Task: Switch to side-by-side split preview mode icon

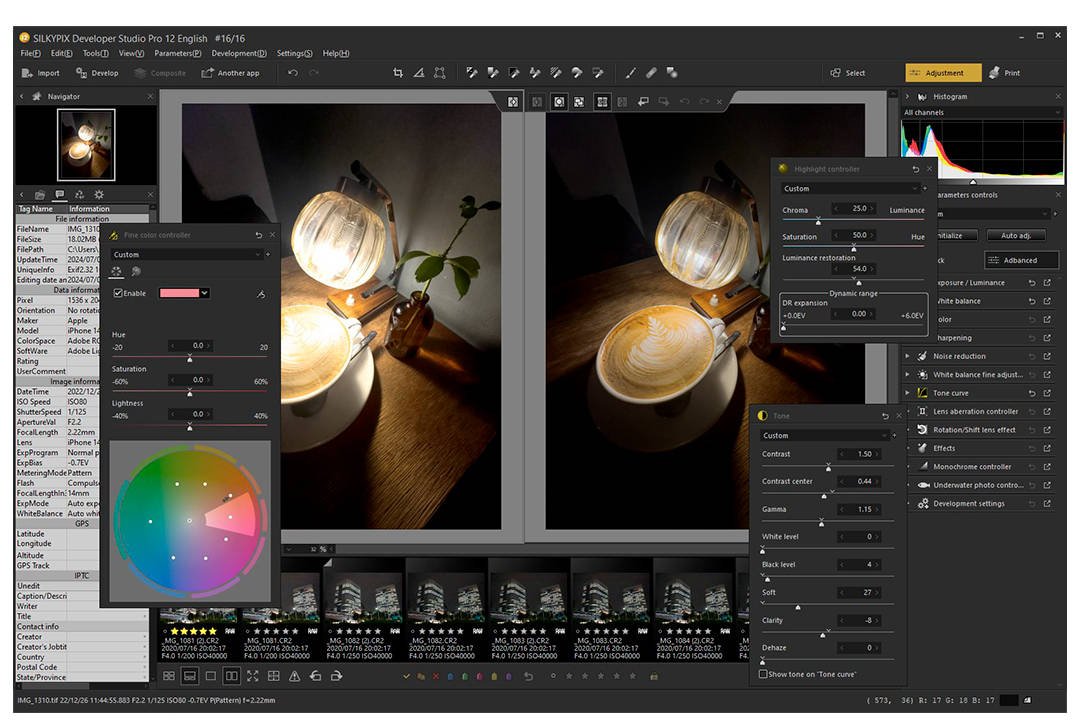Action: tap(231, 676)
